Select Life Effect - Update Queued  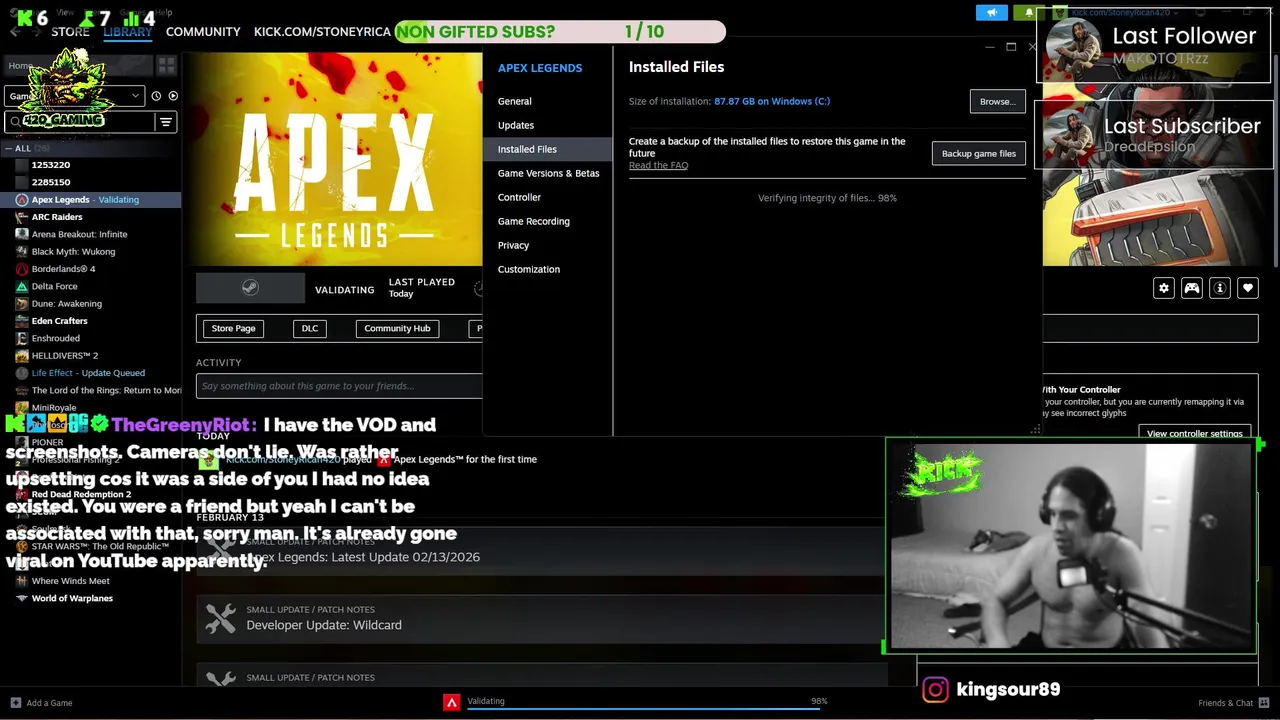88,373
